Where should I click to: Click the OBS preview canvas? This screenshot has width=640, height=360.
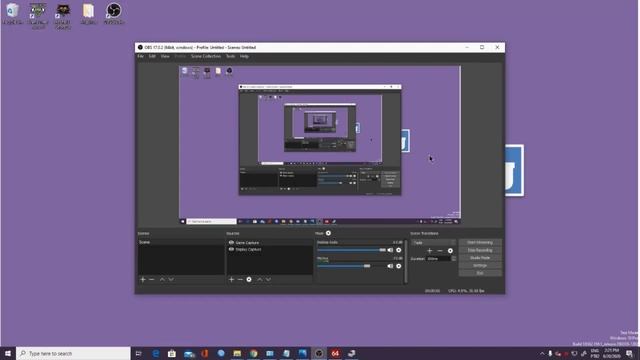coord(320,145)
